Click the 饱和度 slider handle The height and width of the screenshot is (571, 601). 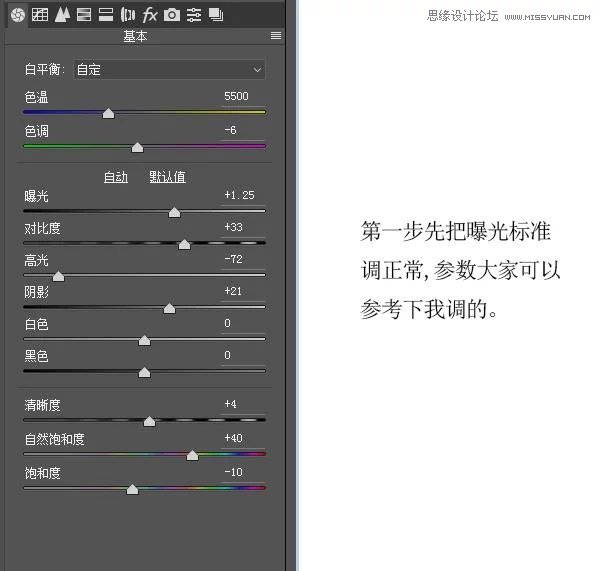click(132, 489)
